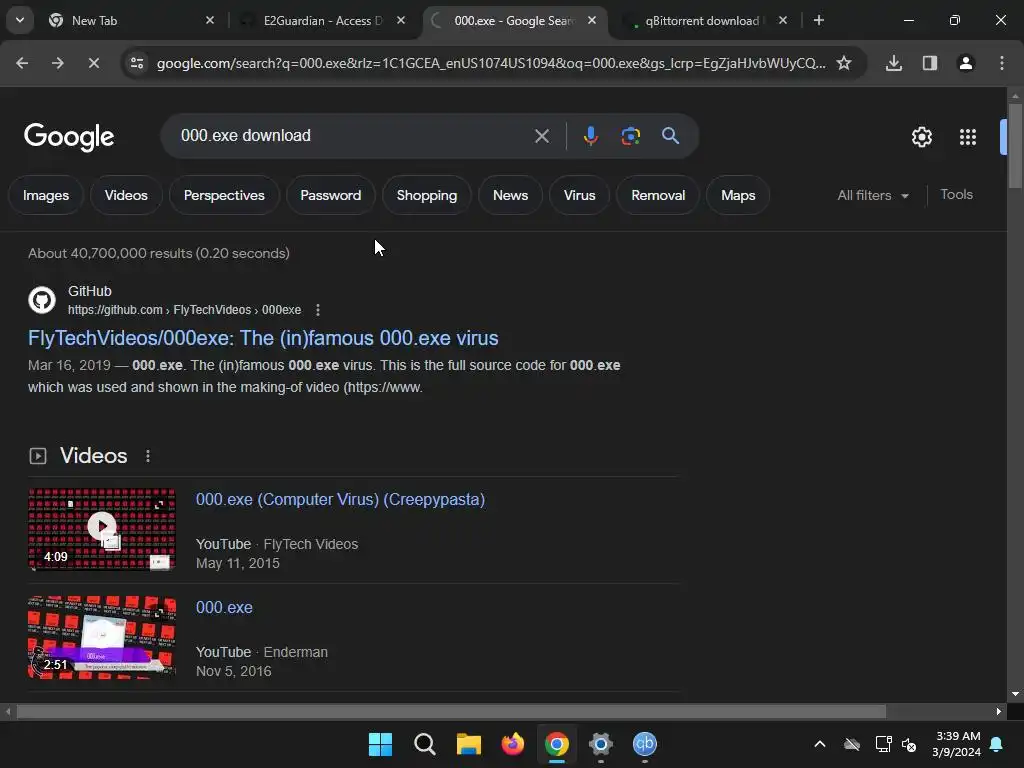This screenshot has height=768, width=1024.
Task: Click the Chrome tab search dropdown arrow
Action: click(20, 20)
